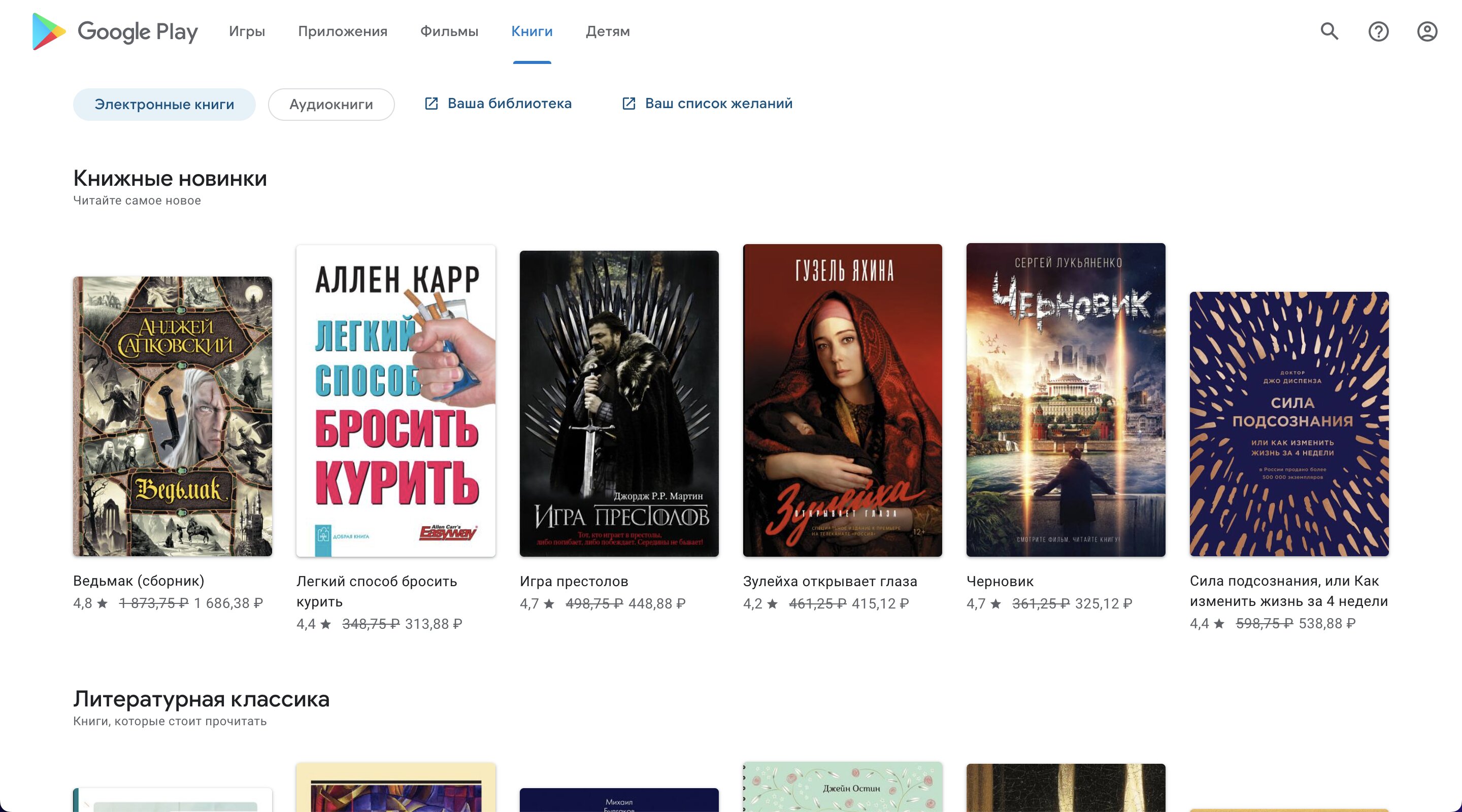Open the account profile icon

point(1427,31)
